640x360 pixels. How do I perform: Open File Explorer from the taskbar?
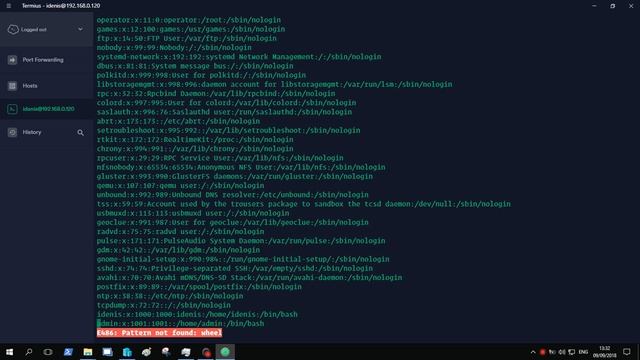[88, 352]
